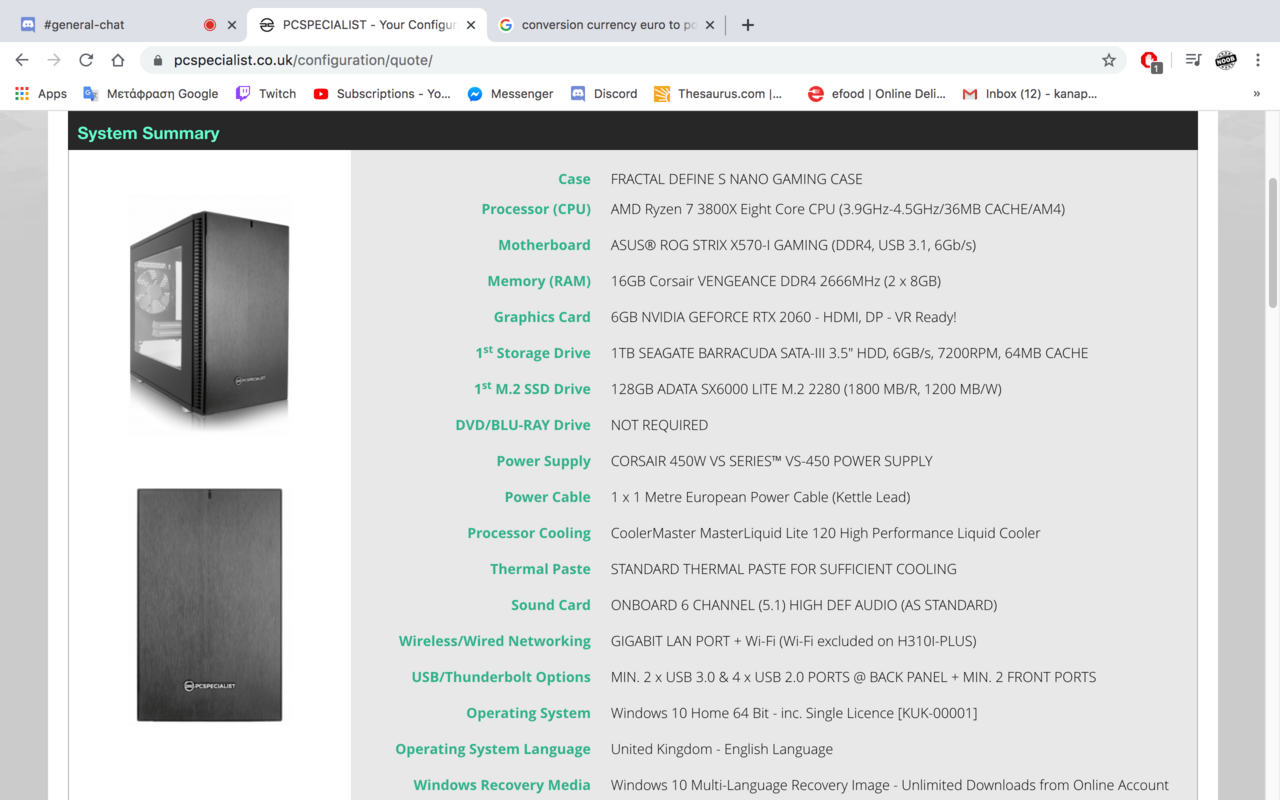The image size is (1280, 800).
Task: Click the Operating System Language label
Action: (493, 749)
